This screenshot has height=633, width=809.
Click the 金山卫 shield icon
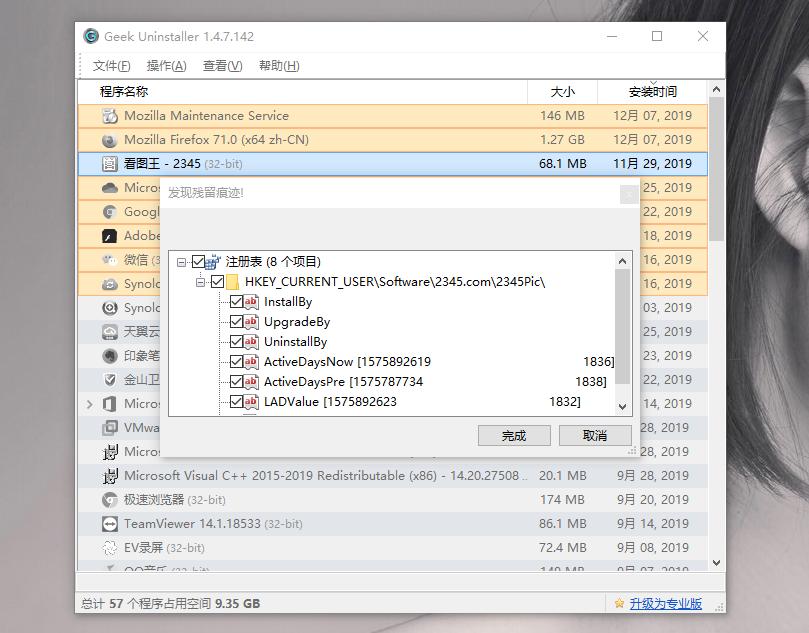109,380
